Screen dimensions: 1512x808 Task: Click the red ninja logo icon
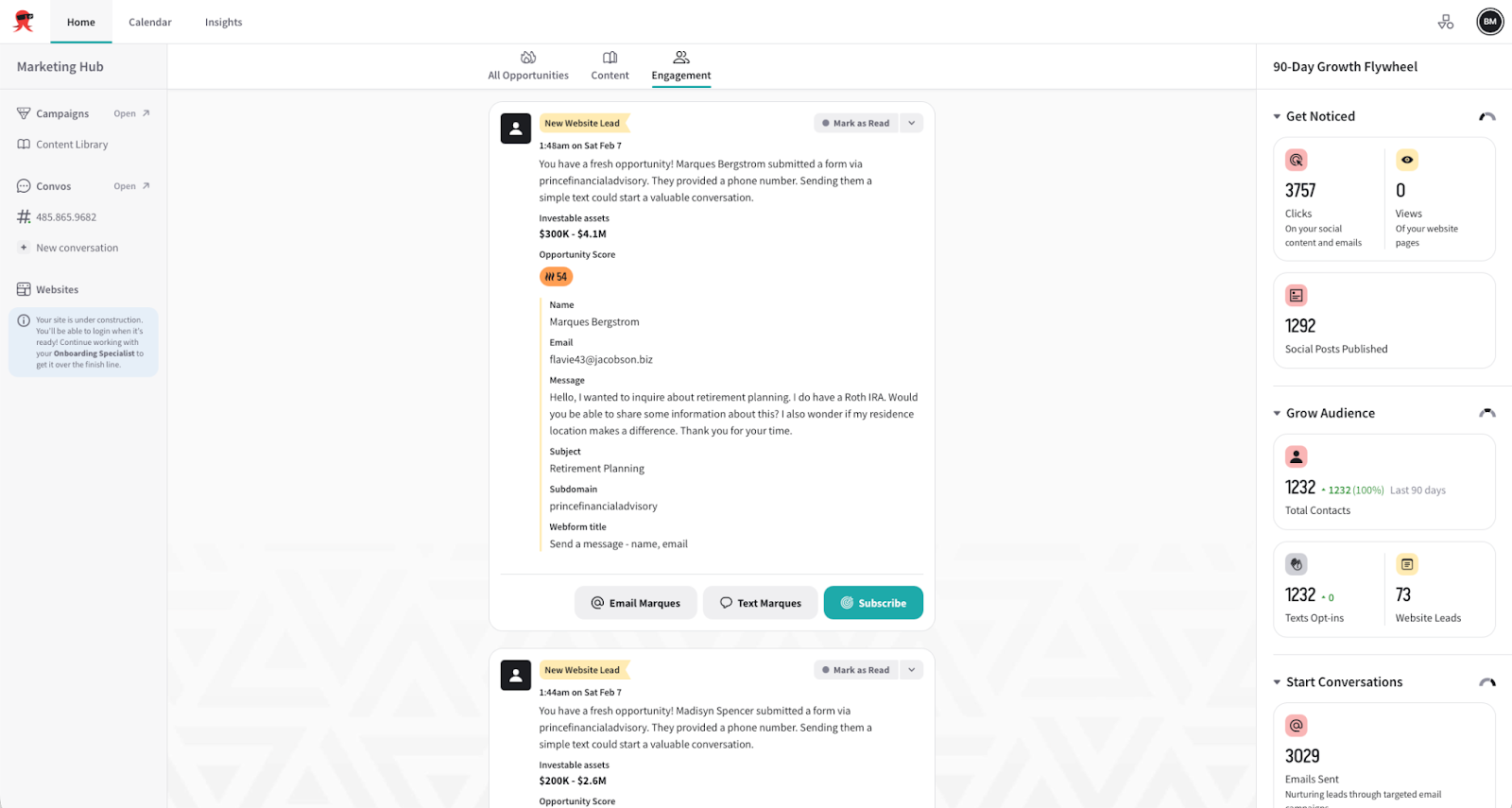(24, 21)
